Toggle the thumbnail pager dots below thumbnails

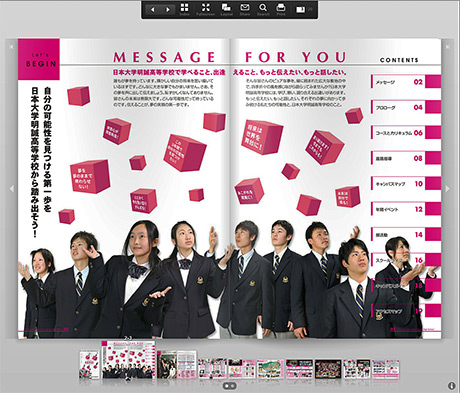pyautogui.click(x=230, y=386)
